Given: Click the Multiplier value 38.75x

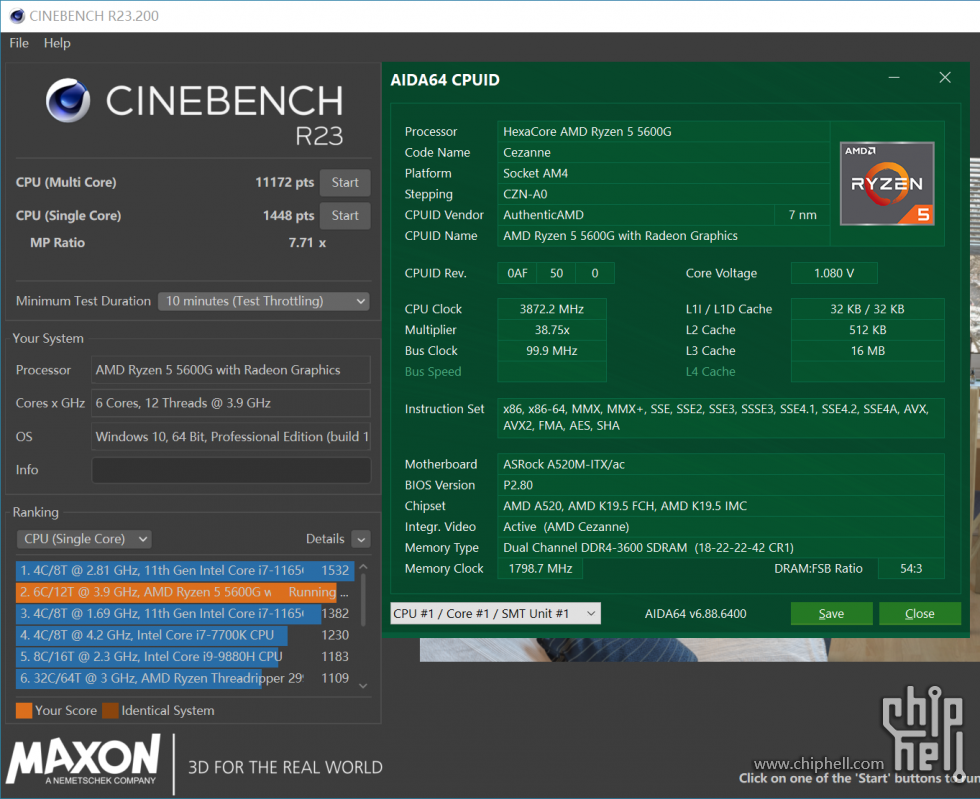Looking at the screenshot, I should coord(551,330).
